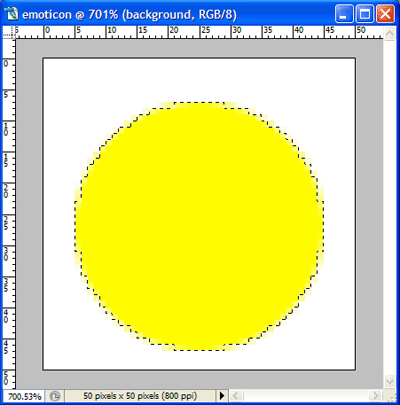The width and height of the screenshot is (400, 405).
Task: Click the yellow filled circle on the canvas
Action: click(x=199, y=227)
